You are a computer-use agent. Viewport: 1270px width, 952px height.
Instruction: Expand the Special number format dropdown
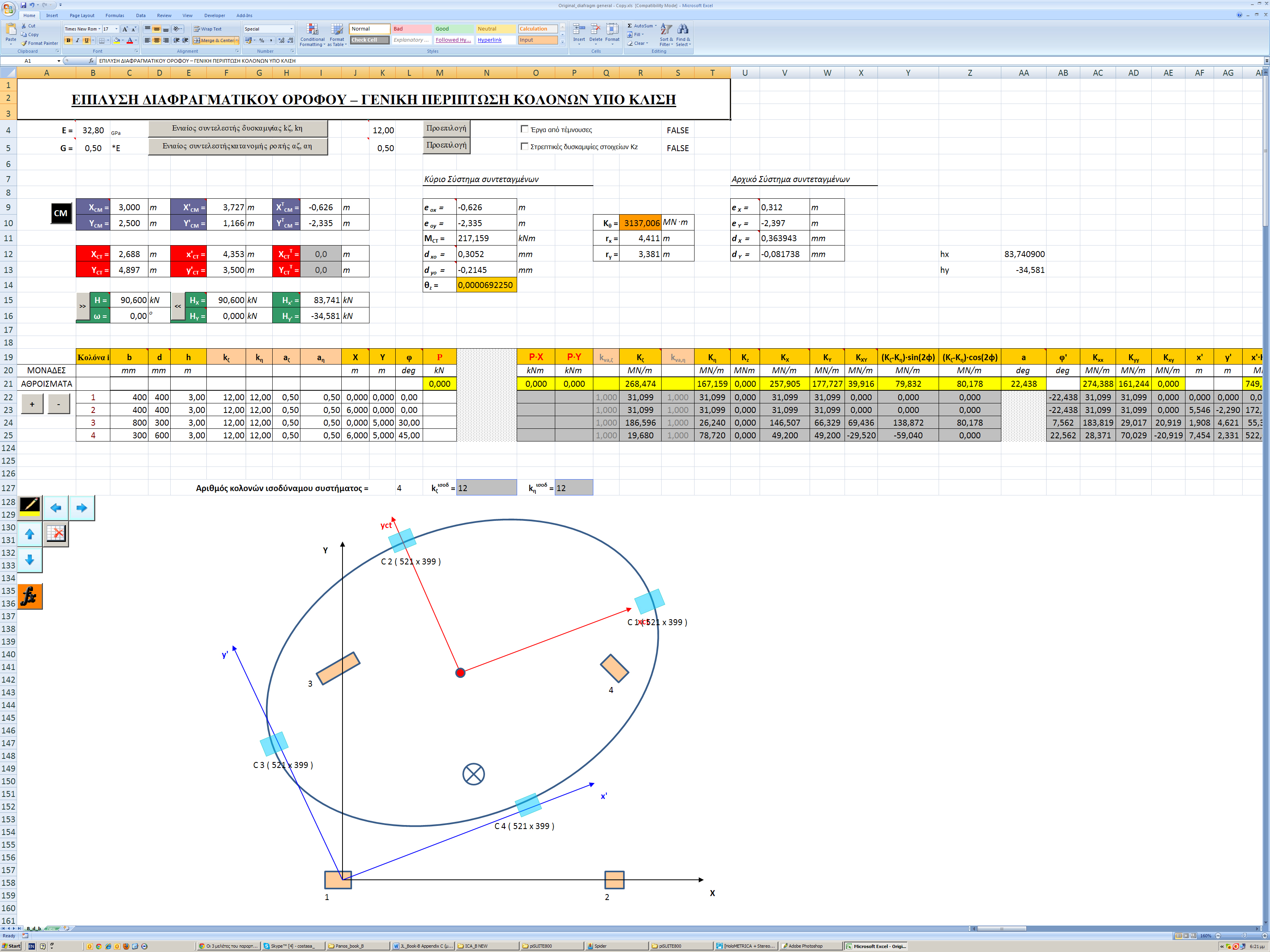coord(291,29)
